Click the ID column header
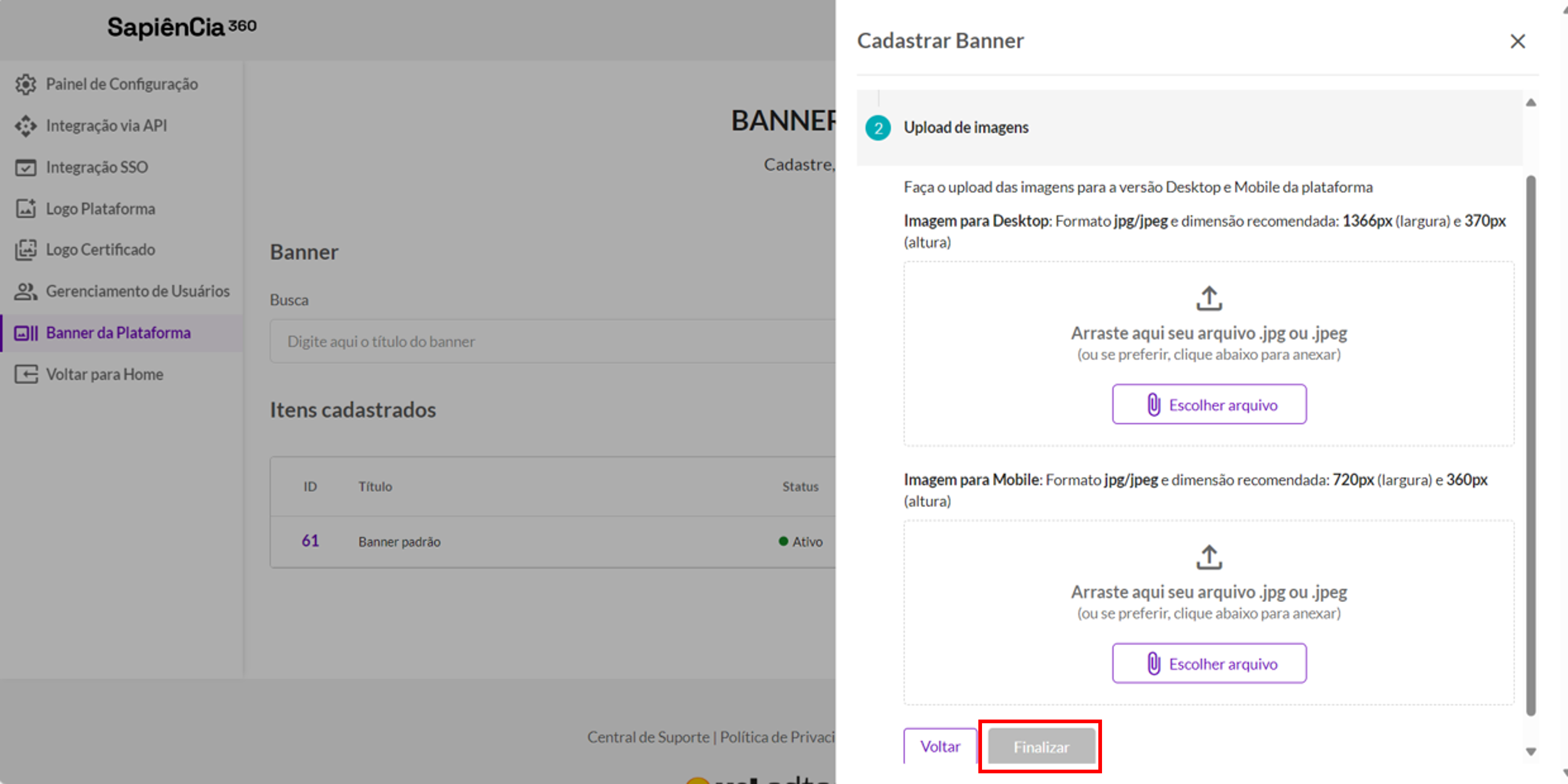 [310, 487]
